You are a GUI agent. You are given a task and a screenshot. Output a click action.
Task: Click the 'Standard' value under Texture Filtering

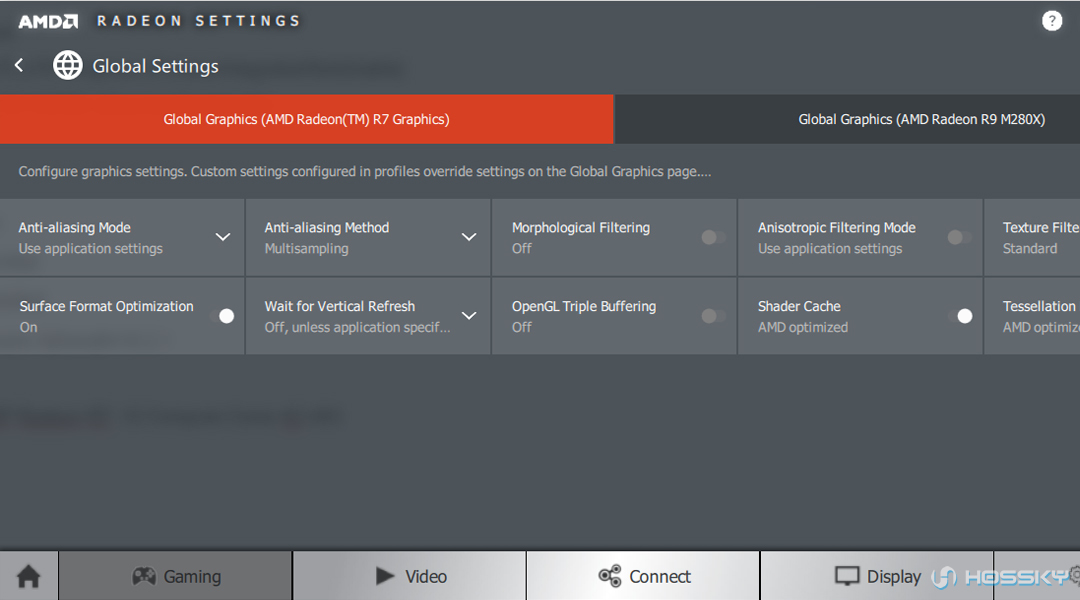coord(1030,249)
